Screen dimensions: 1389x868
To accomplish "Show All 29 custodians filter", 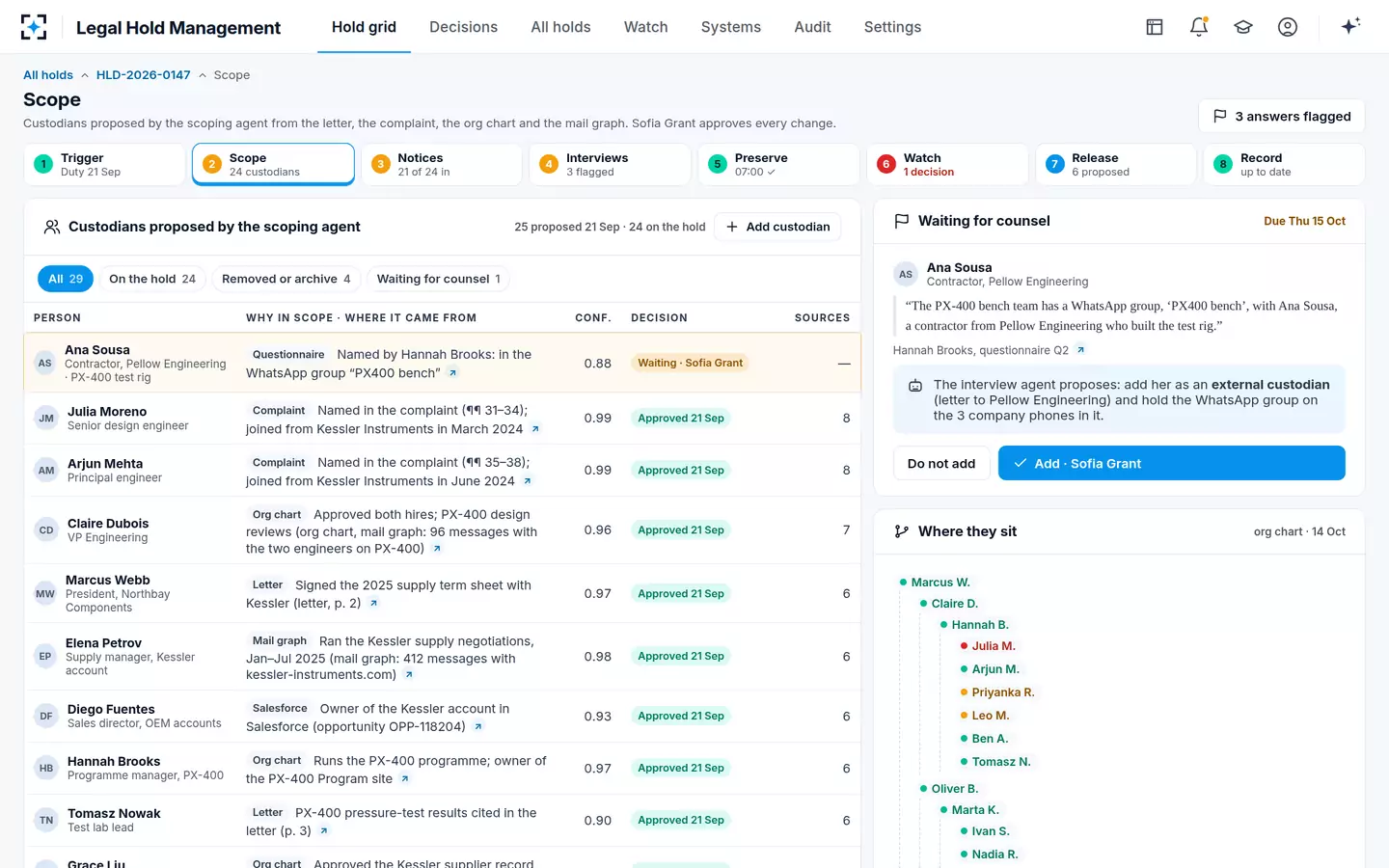I will tap(66, 279).
